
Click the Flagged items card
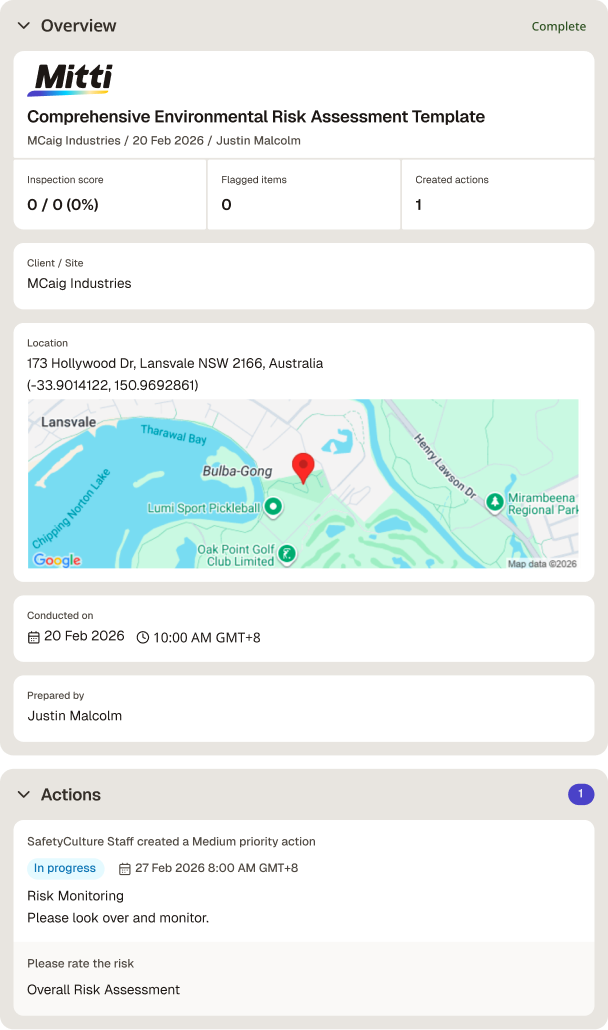coord(304,194)
